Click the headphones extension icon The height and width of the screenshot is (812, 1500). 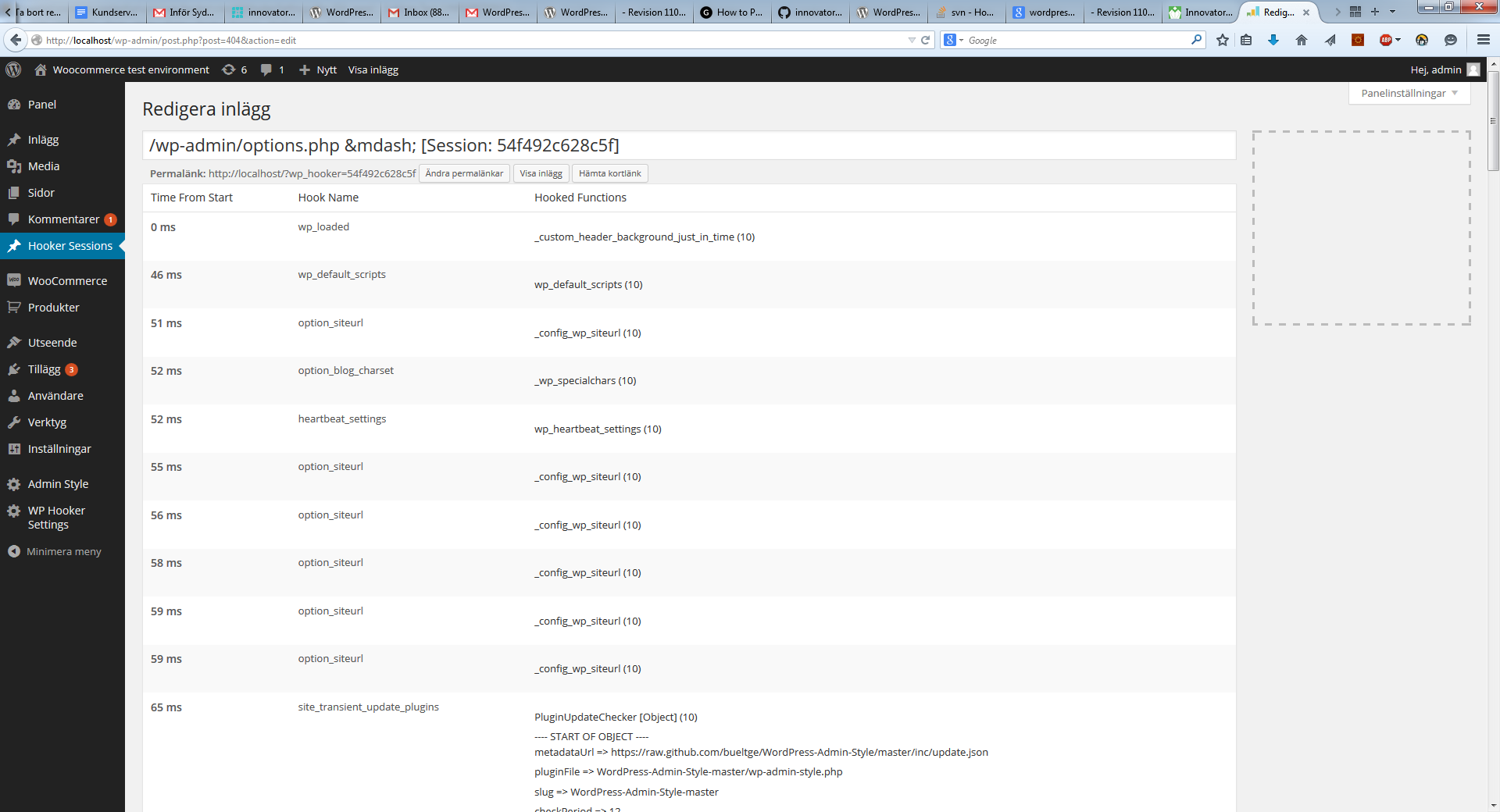(x=1422, y=40)
